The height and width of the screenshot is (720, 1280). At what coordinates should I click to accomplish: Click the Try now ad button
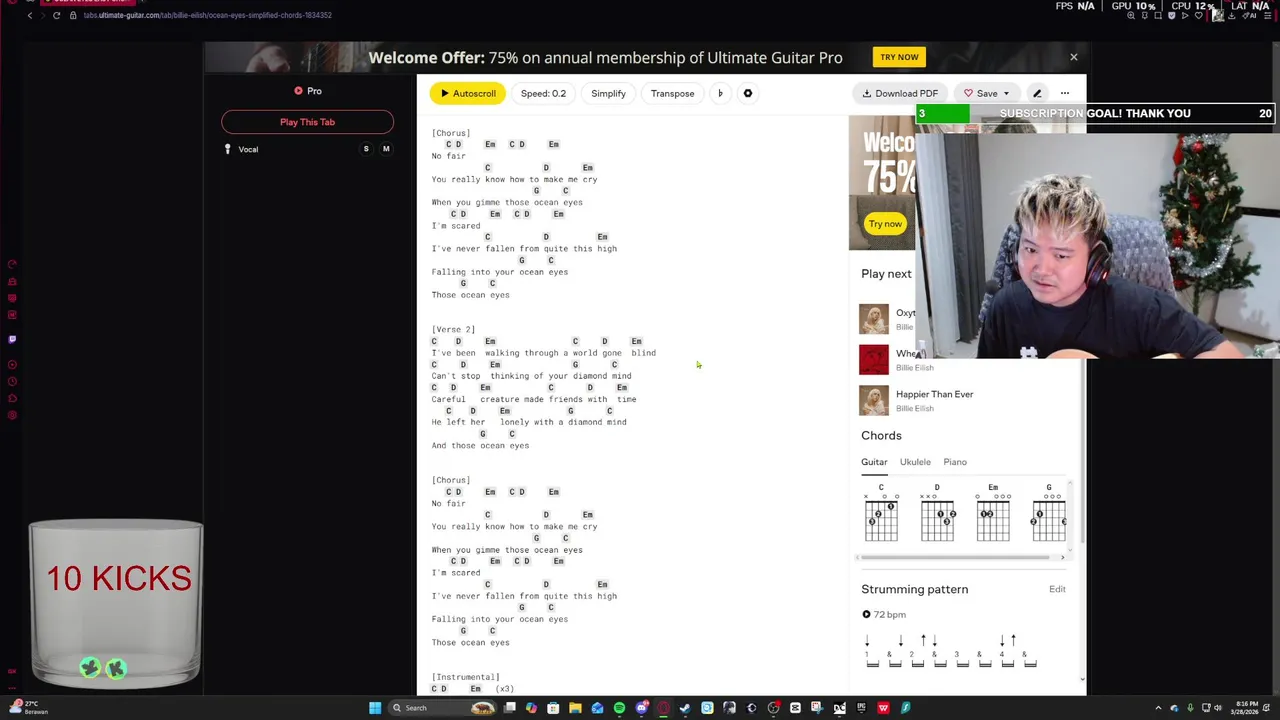(885, 224)
